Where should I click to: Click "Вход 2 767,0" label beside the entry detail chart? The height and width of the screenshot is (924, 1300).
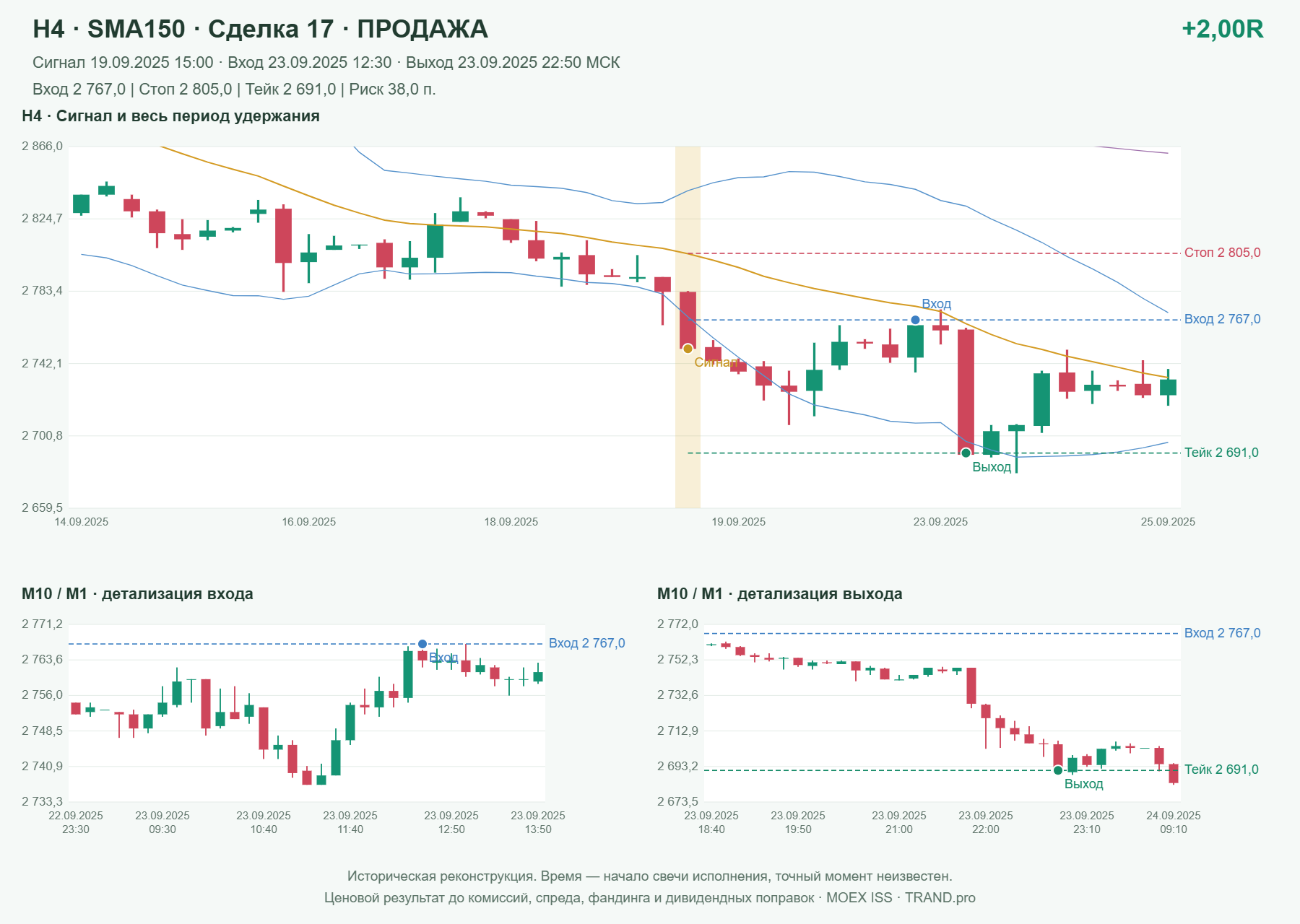(x=587, y=643)
